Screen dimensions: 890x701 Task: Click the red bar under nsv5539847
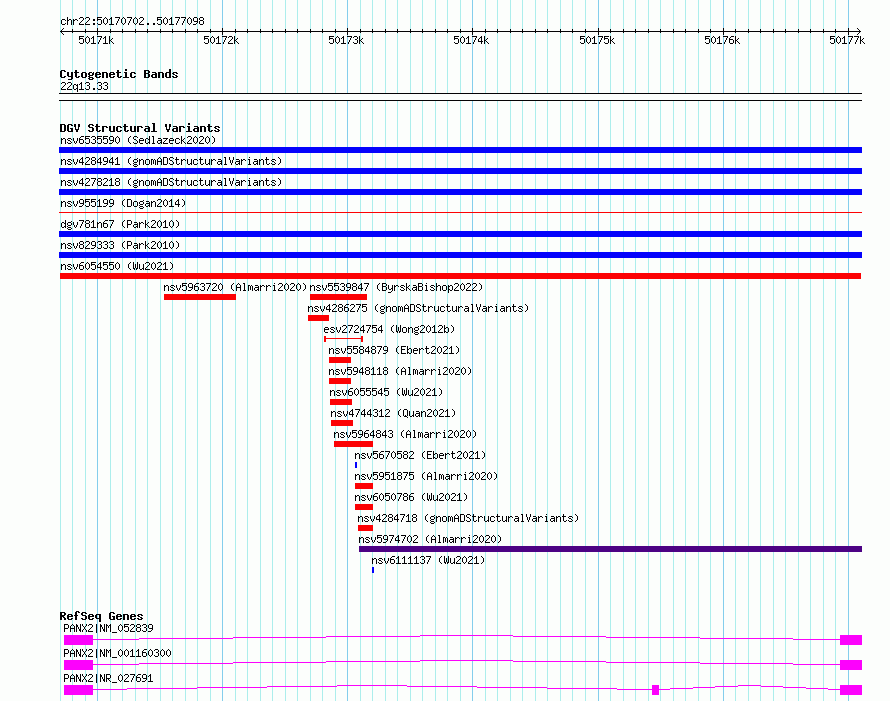pyautogui.click(x=338, y=297)
